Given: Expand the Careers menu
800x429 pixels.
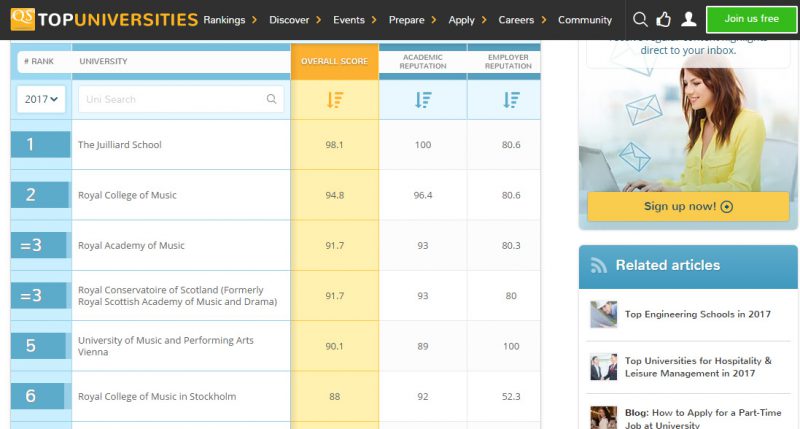Looking at the screenshot, I should pos(522,20).
